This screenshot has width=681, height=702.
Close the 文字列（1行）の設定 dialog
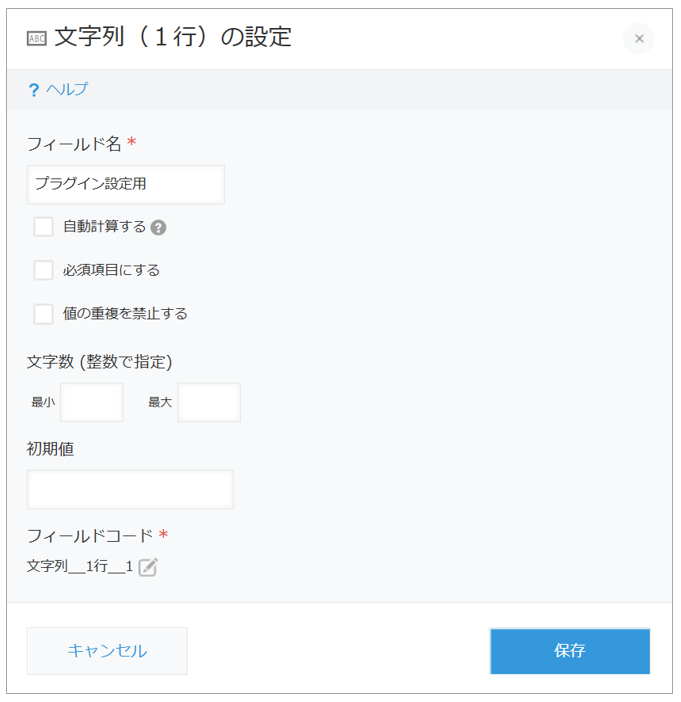coord(638,39)
